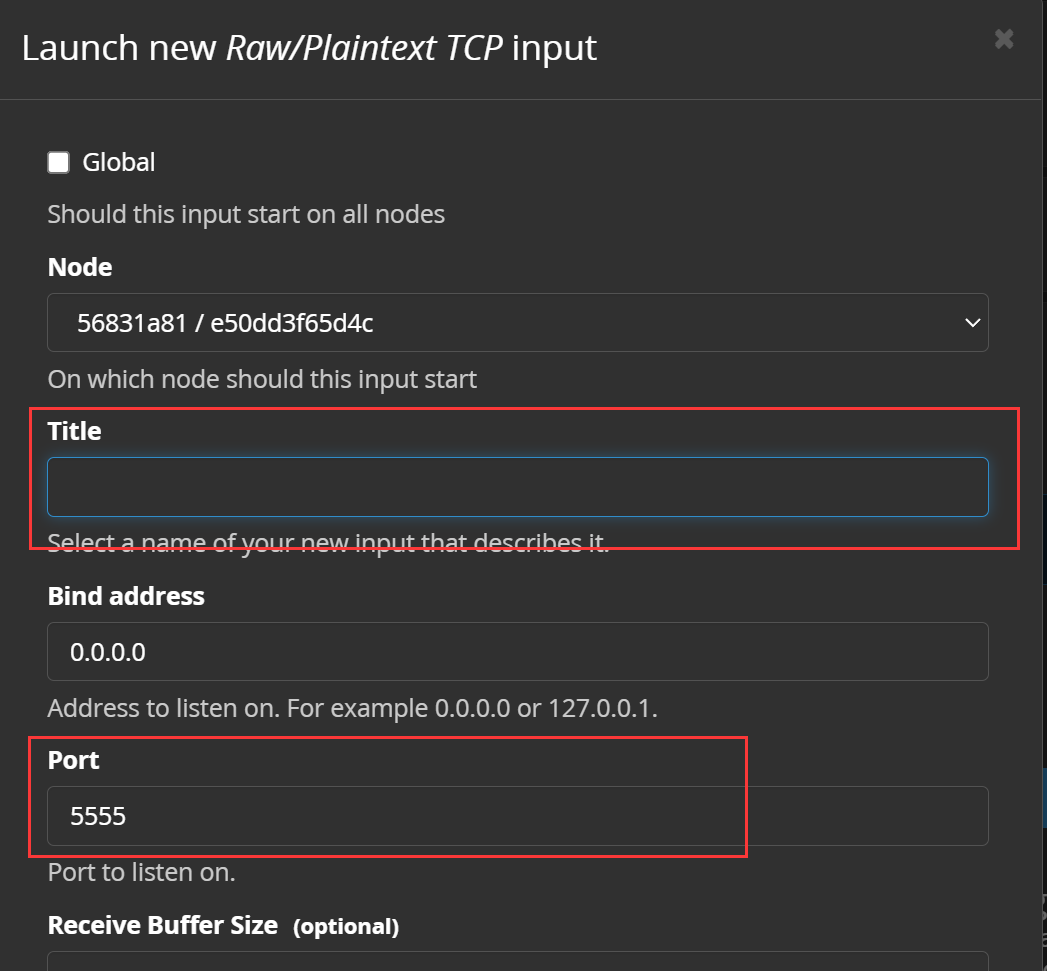Open the Node selection dropdown
This screenshot has height=971, width=1047.
point(517,323)
